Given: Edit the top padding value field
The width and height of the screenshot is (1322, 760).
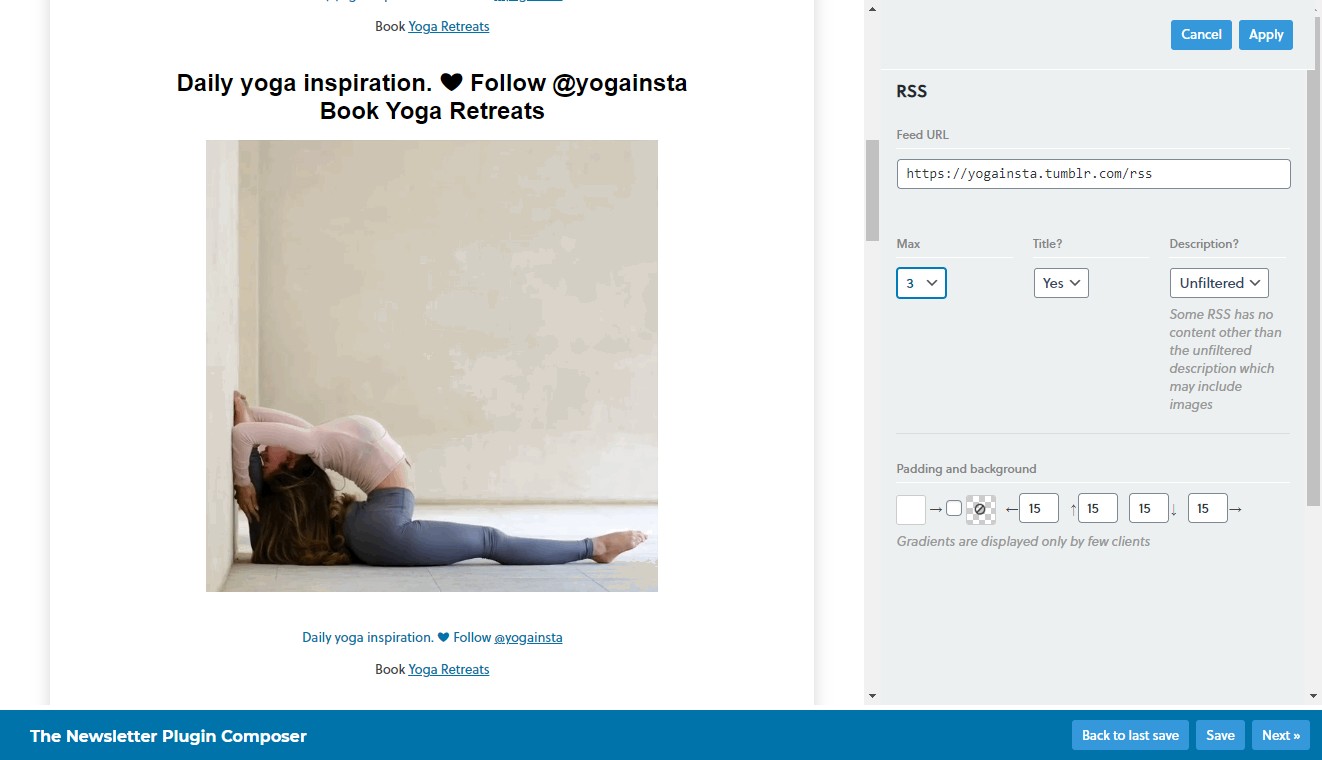Looking at the screenshot, I should point(1097,509).
